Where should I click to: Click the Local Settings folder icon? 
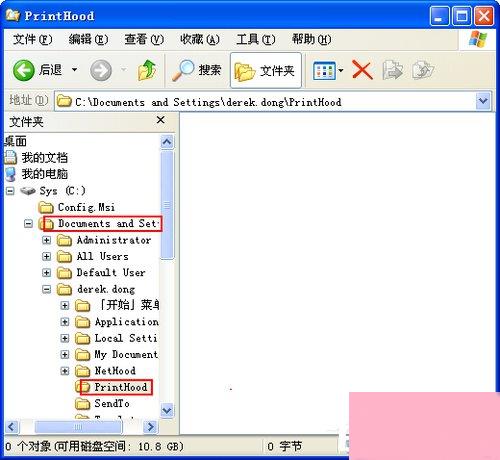click(82, 338)
